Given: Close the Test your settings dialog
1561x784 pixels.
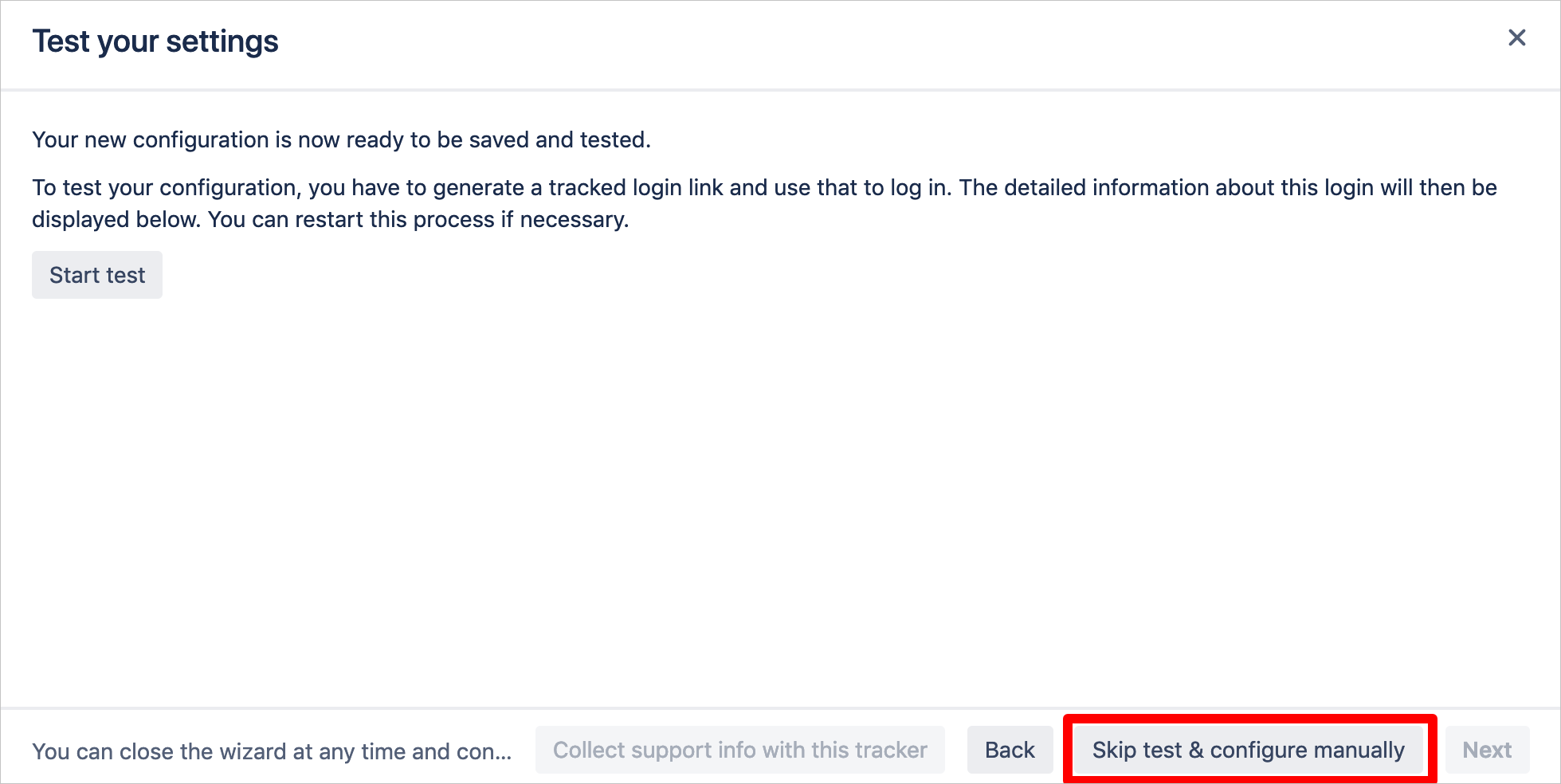Looking at the screenshot, I should click(1516, 37).
